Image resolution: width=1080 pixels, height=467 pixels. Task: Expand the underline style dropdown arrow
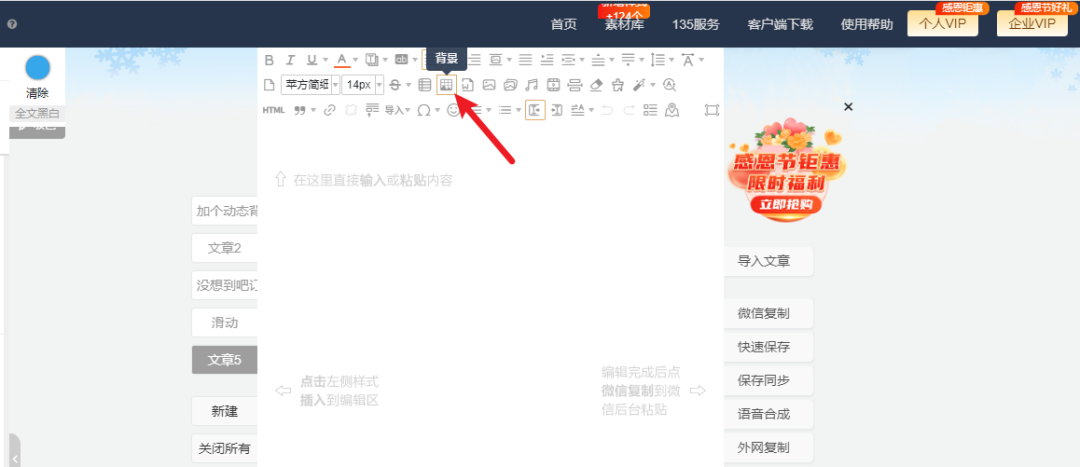pos(324,60)
